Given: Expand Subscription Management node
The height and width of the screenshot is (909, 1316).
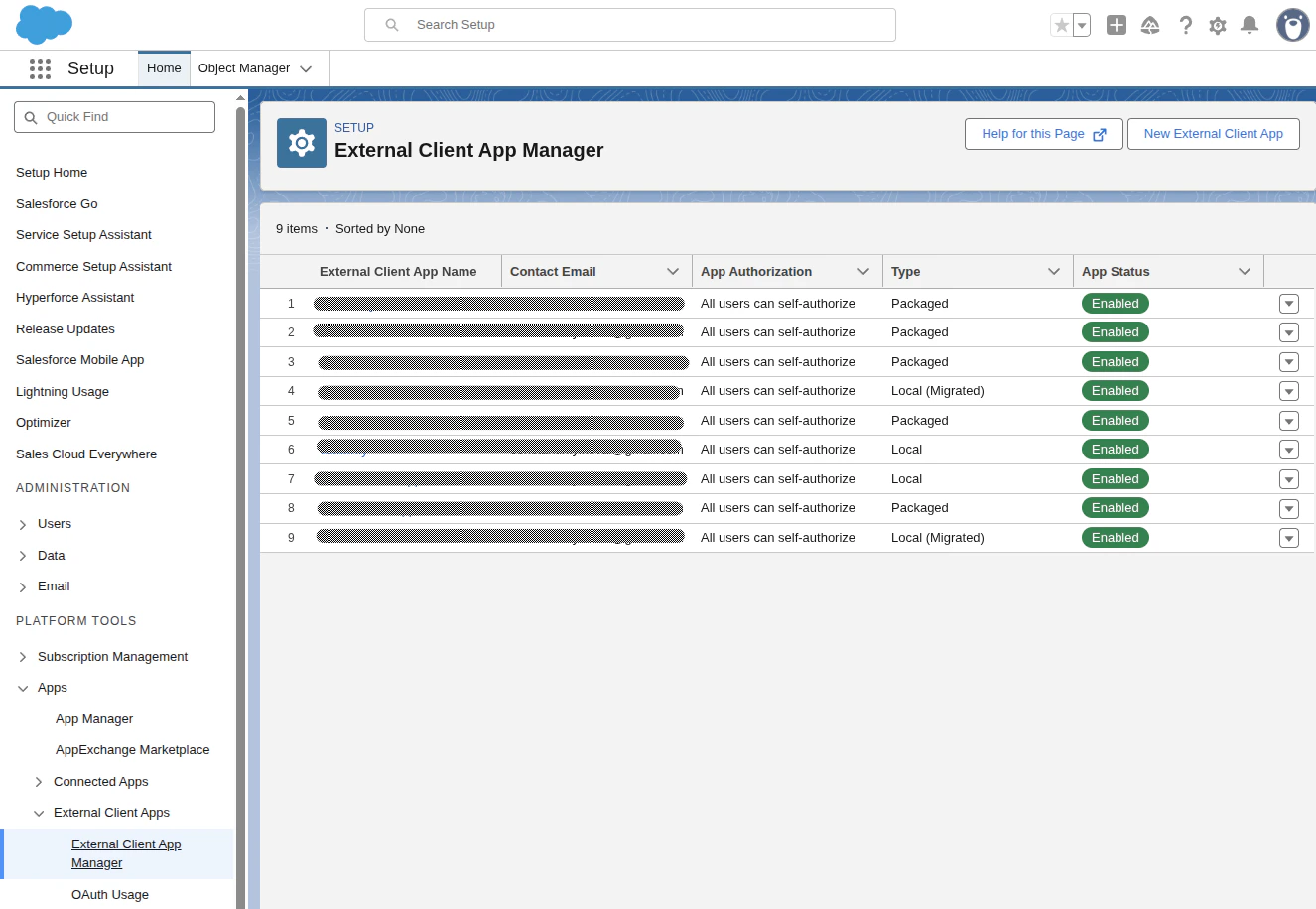Looking at the screenshot, I should tap(23, 657).
